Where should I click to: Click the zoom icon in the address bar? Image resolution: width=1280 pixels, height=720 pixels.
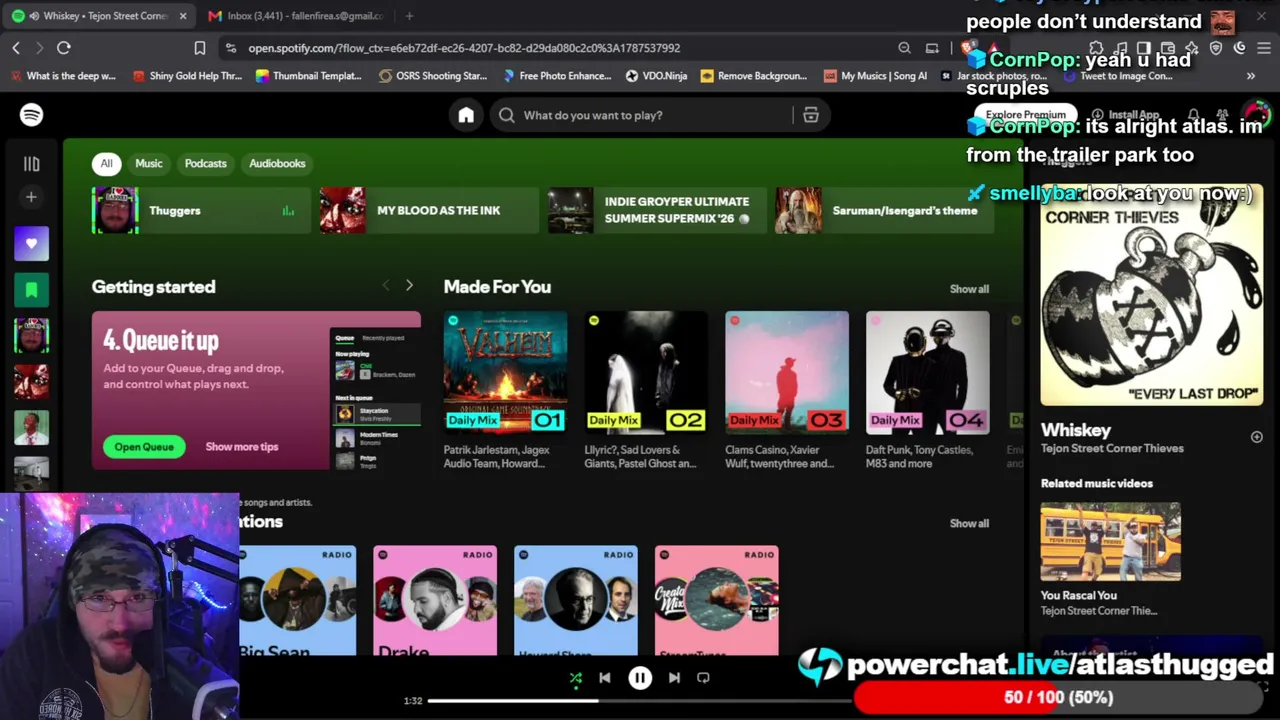coord(904,48)
